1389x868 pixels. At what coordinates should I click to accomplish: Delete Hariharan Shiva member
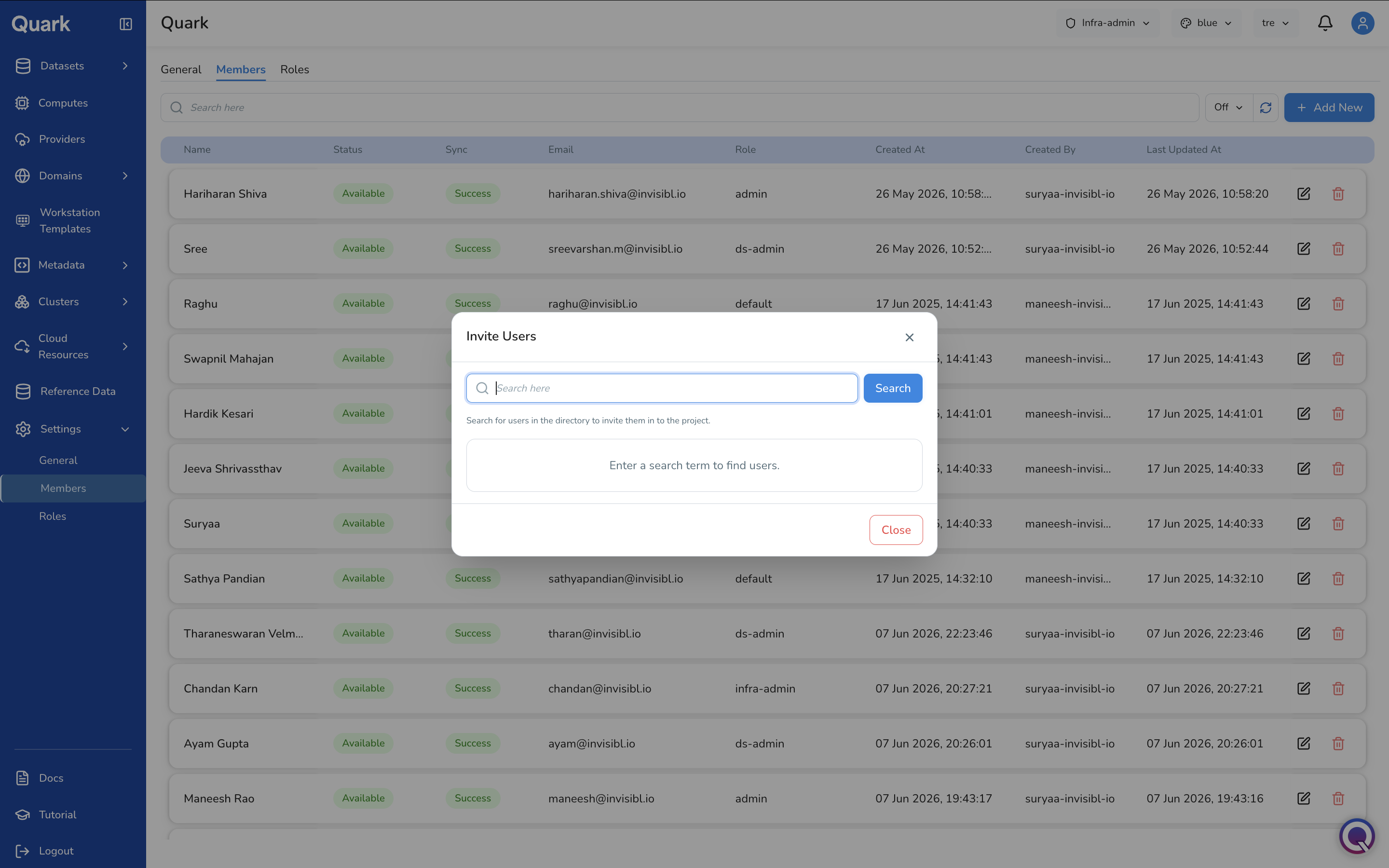(1338, 193)
